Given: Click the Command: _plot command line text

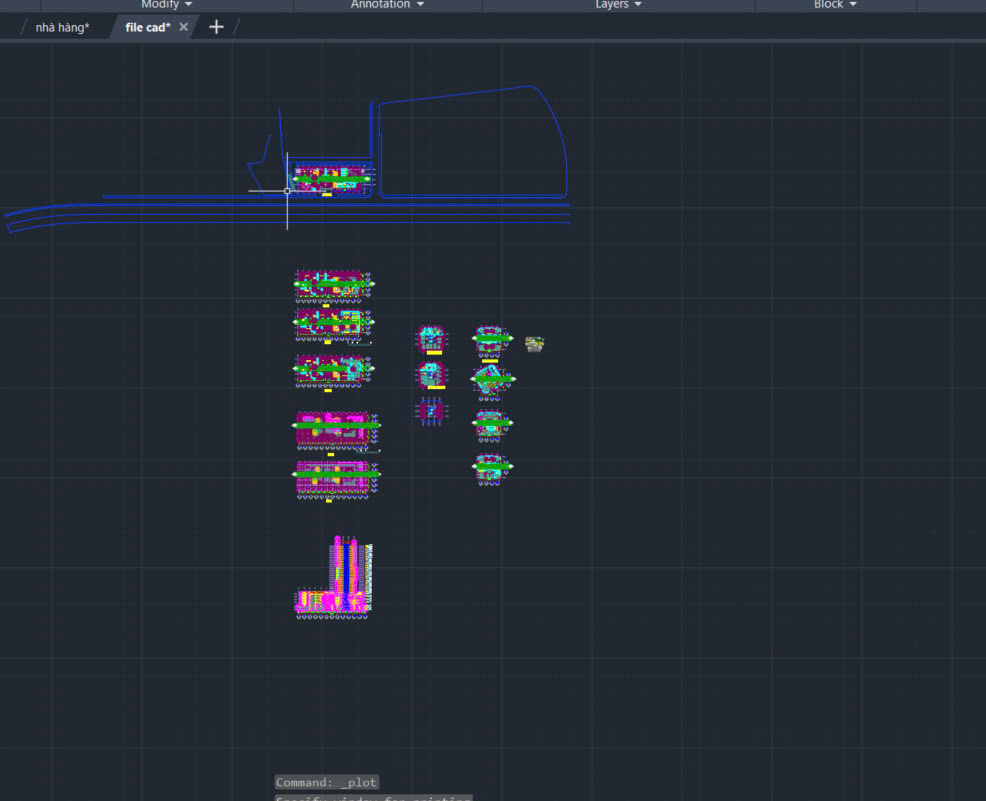Looking at the screenshot, I should (x=326, y=782).
